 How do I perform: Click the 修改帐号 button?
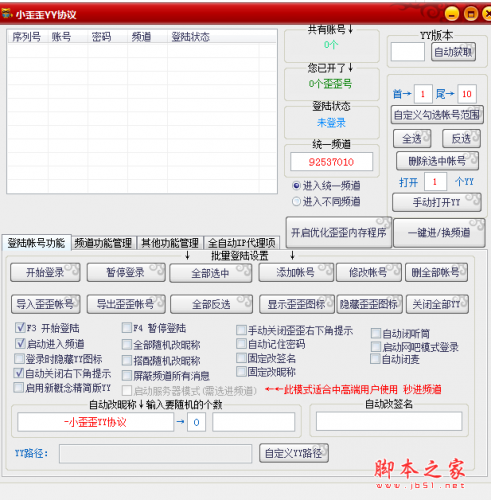(x=369, y=273)
